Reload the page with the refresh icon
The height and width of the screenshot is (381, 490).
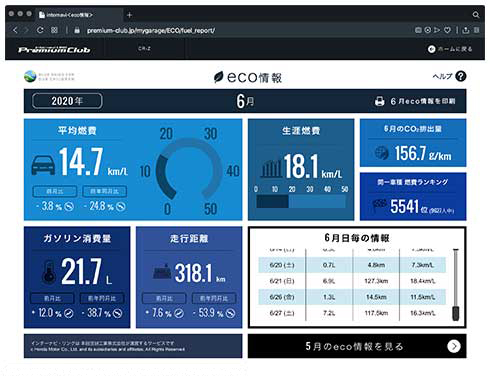point(40,30)
